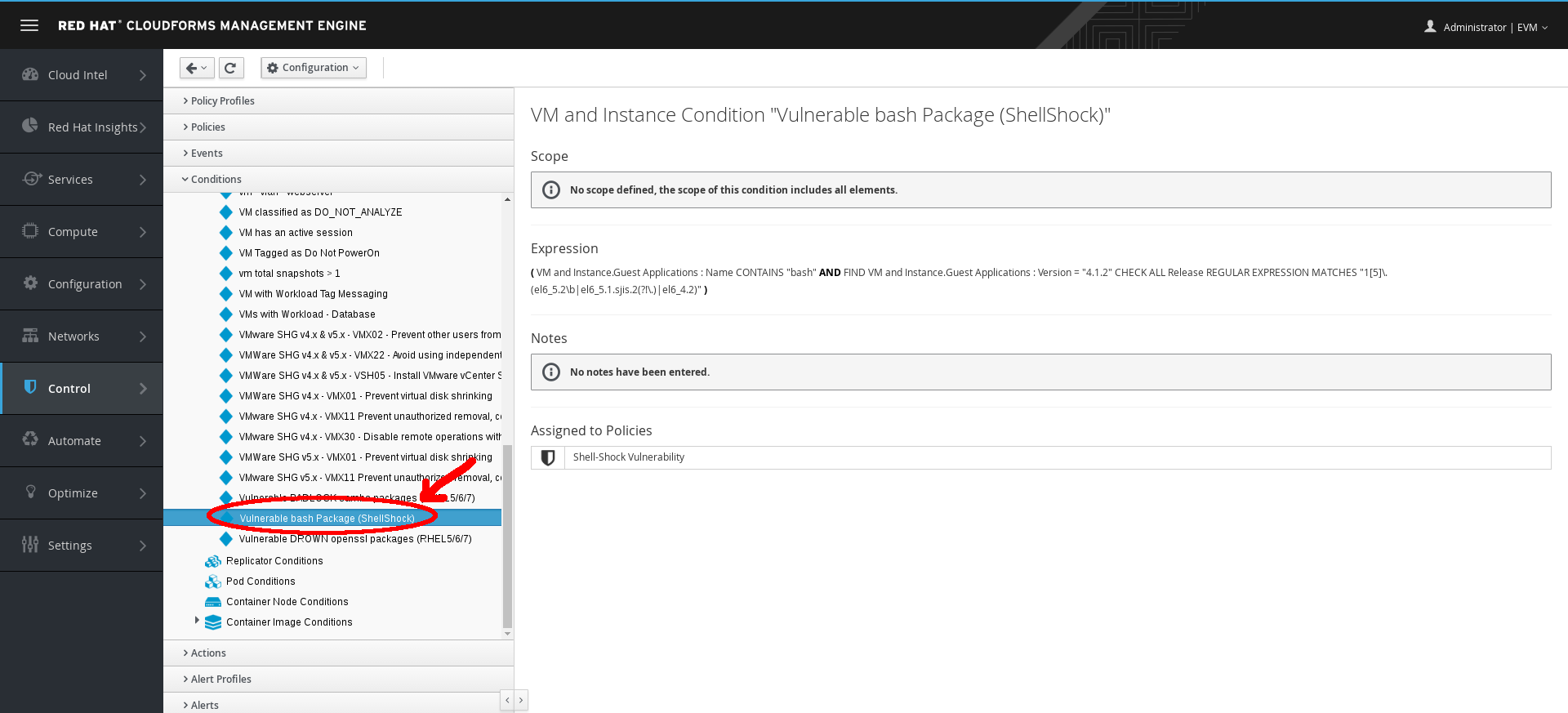This screenshot has width=1568, height=713.
Task: Reload the current page with refresh icon
Action: click(x=231, y=68)
